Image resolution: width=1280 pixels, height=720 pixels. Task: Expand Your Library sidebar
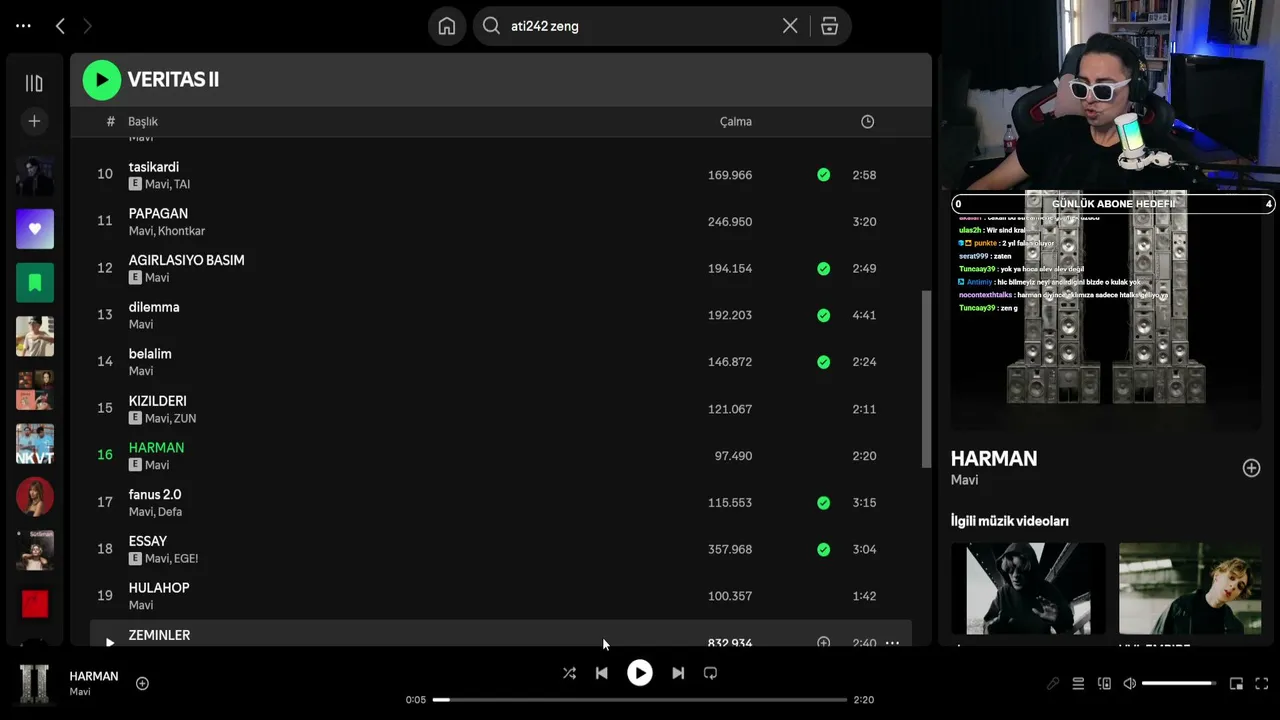click(34, 83)
